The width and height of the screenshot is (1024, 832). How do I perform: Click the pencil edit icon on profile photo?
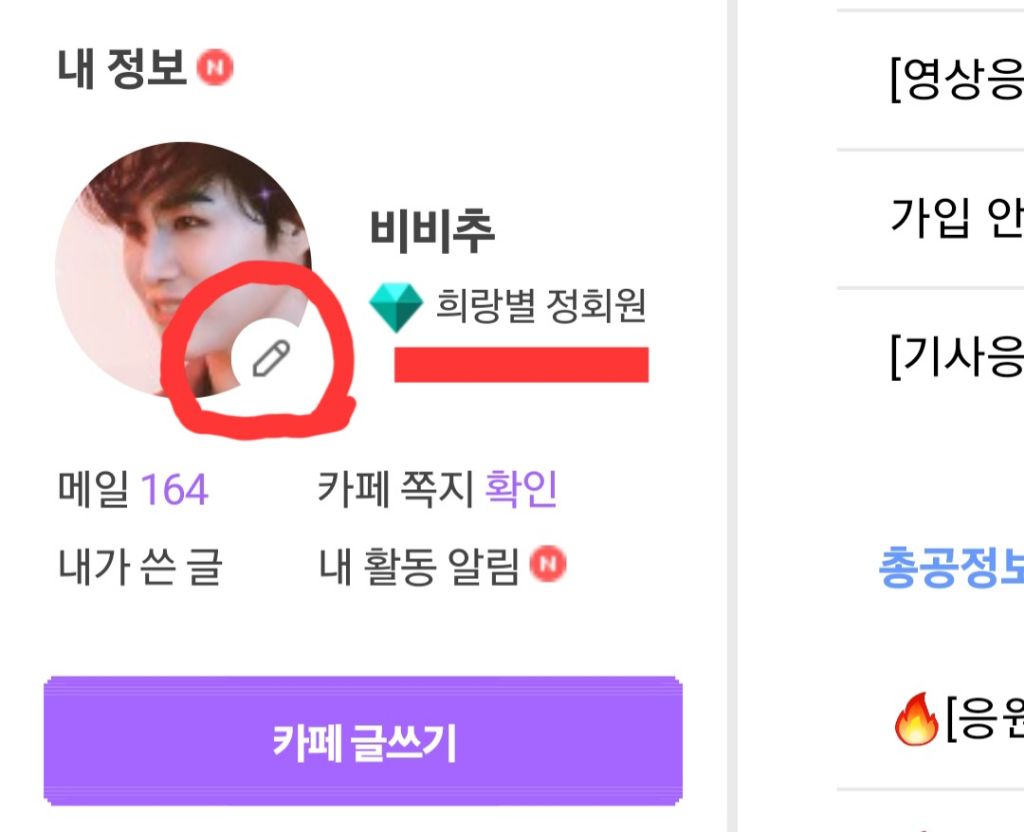click(x=270, y=358)
